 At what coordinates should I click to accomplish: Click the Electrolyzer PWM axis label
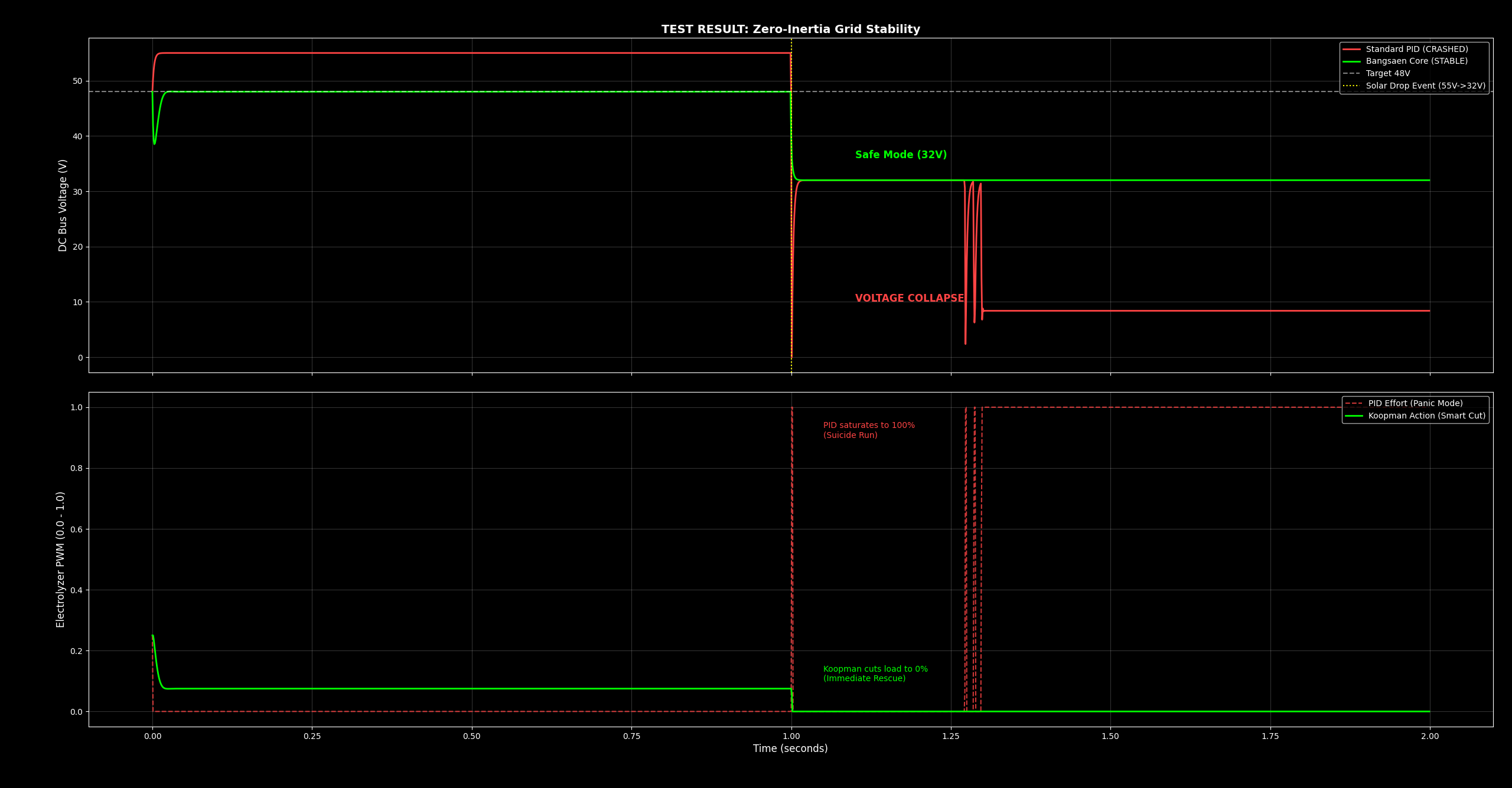pos(61,560)
